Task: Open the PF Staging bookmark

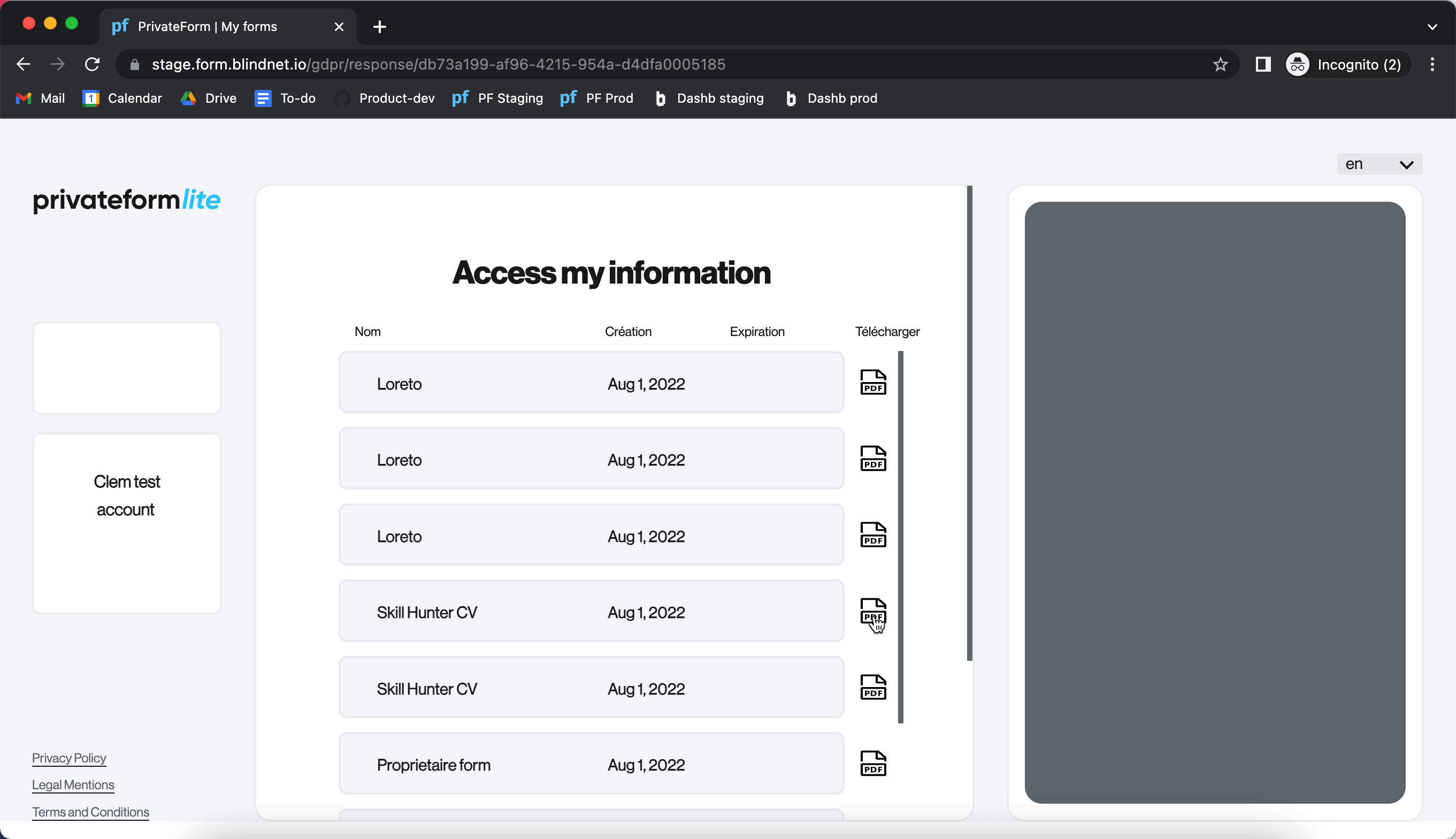Action: (x=497, y=98)
